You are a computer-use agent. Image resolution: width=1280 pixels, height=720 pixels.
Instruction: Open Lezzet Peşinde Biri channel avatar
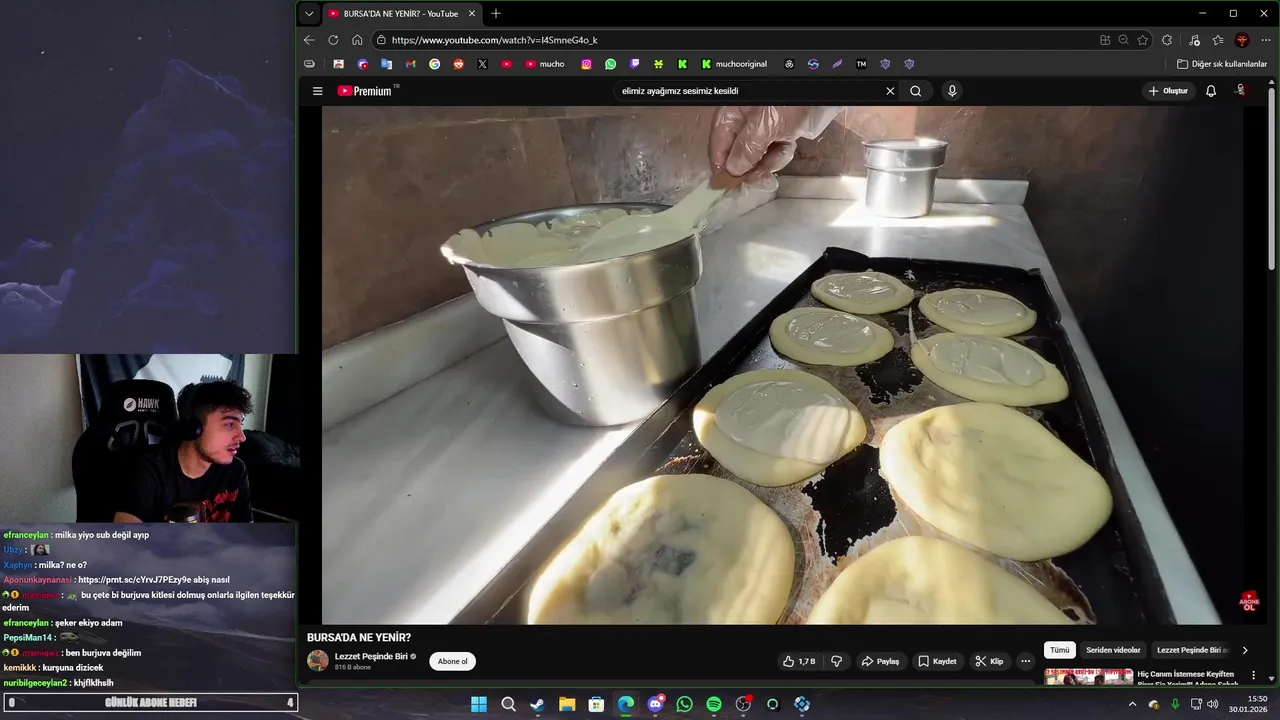(x=318, y=660)
